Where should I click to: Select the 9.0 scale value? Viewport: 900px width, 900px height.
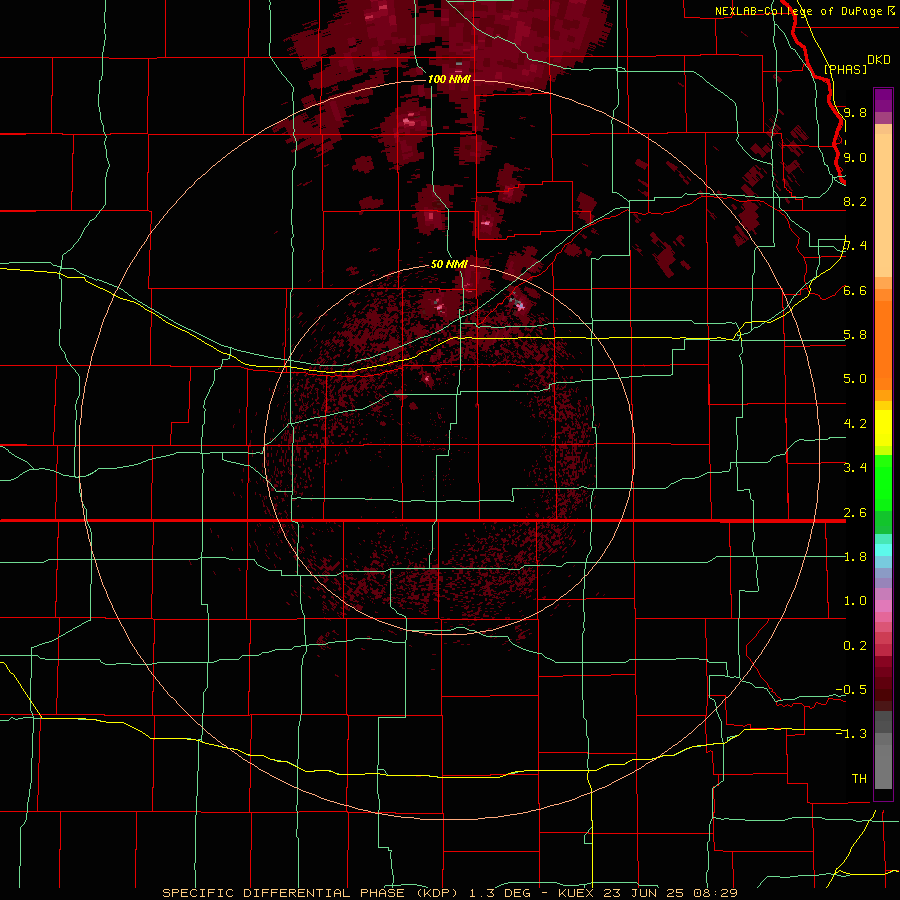click(855, 157)
